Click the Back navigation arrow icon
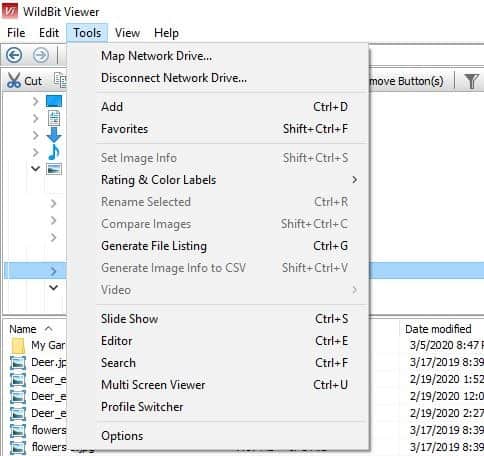484x456 pixels. (14, 55)
